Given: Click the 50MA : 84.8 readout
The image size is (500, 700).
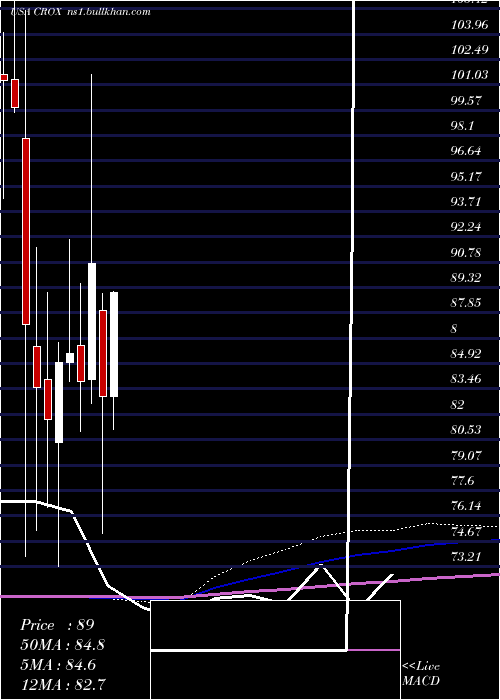Looking at the screenshot, I should coord(63,645).
